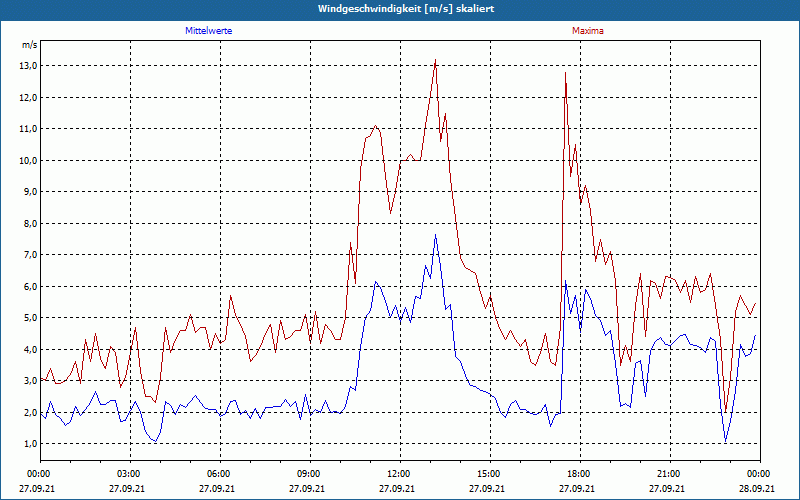
Task: Click the red Maxima spike near 18:00
Action: 565,73
